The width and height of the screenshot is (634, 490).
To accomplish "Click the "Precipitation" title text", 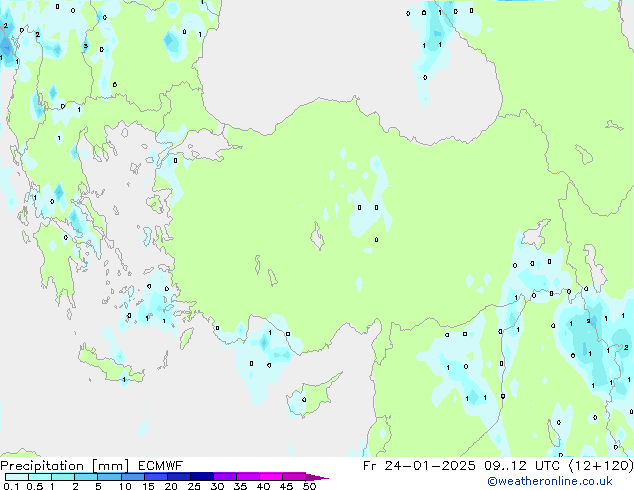I will pyautogui.click(x=42, y=466).
